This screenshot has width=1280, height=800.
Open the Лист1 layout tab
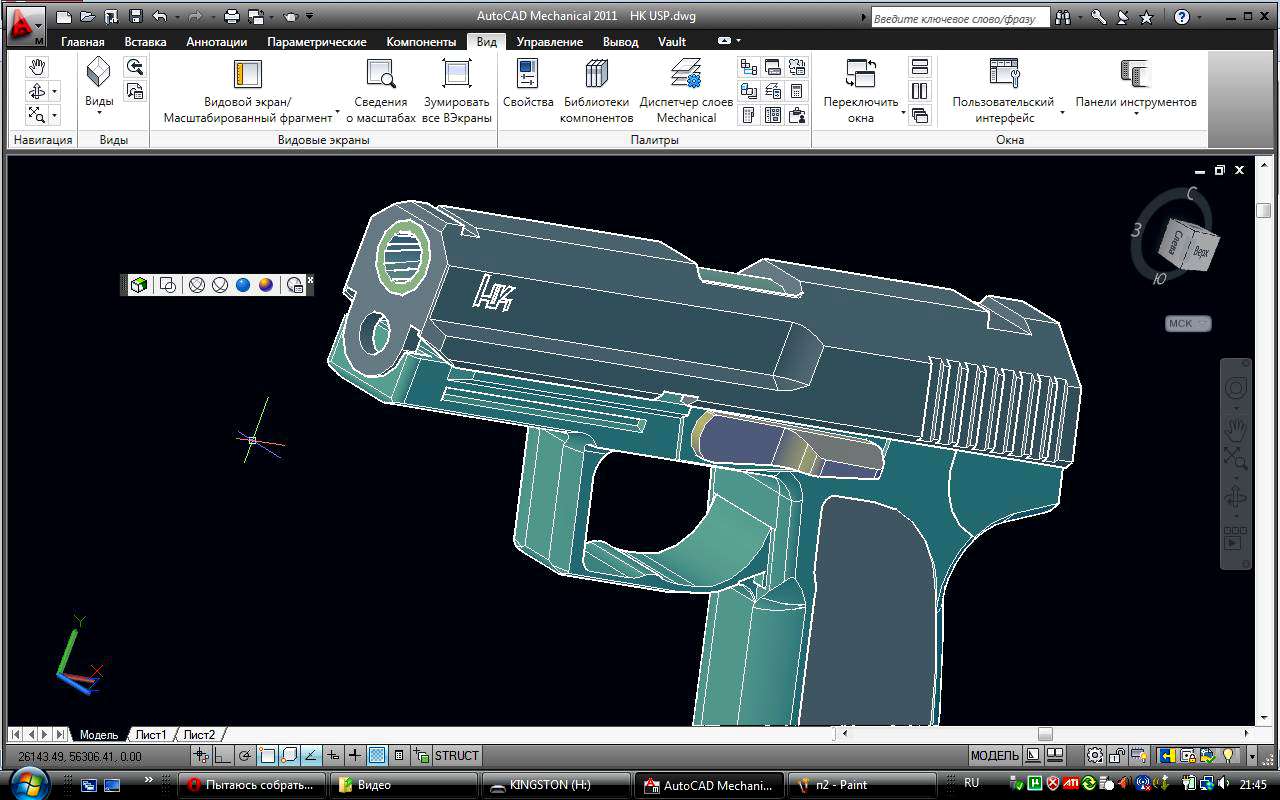click(x=151, y=734)
